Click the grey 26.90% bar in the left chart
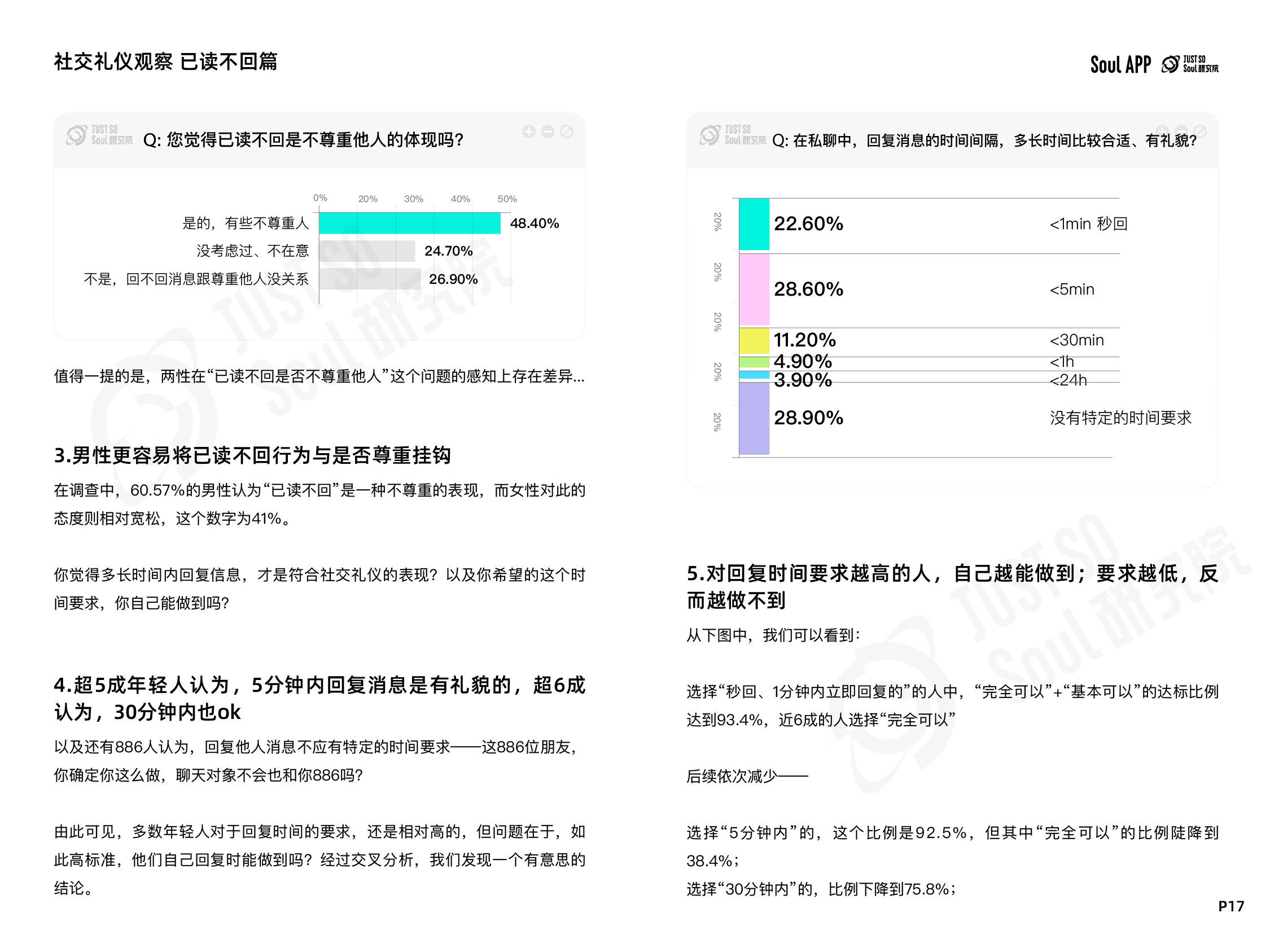The width and height of the screenshot is (1270, 952). (x=370, y=279)
